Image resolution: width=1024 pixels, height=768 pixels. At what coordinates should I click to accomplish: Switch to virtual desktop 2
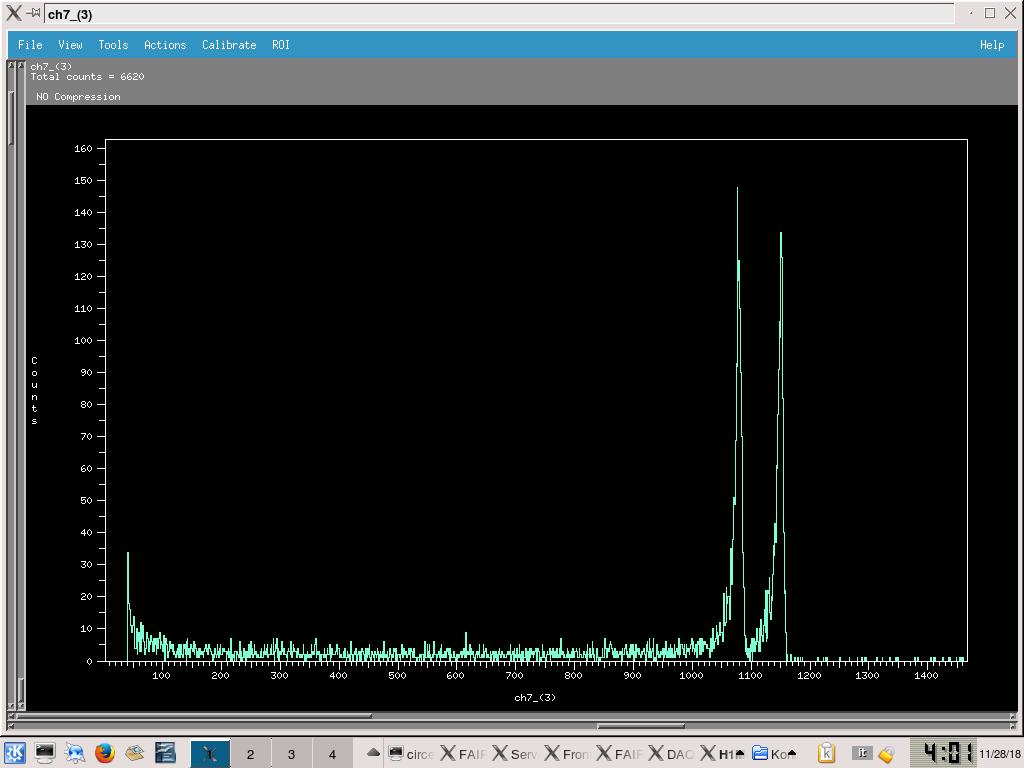(x=250, y=754)
